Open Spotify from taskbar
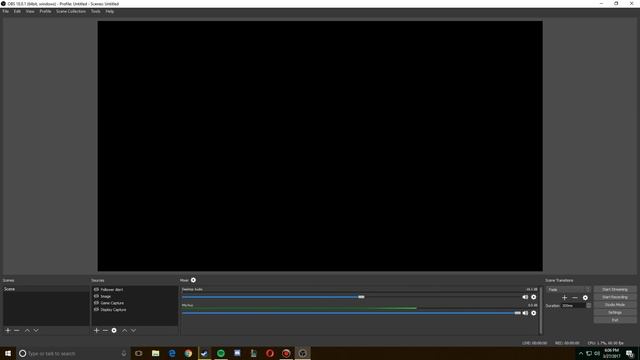Screen dimensions: 640x360 pyautogui.click(x=221, y=353)
